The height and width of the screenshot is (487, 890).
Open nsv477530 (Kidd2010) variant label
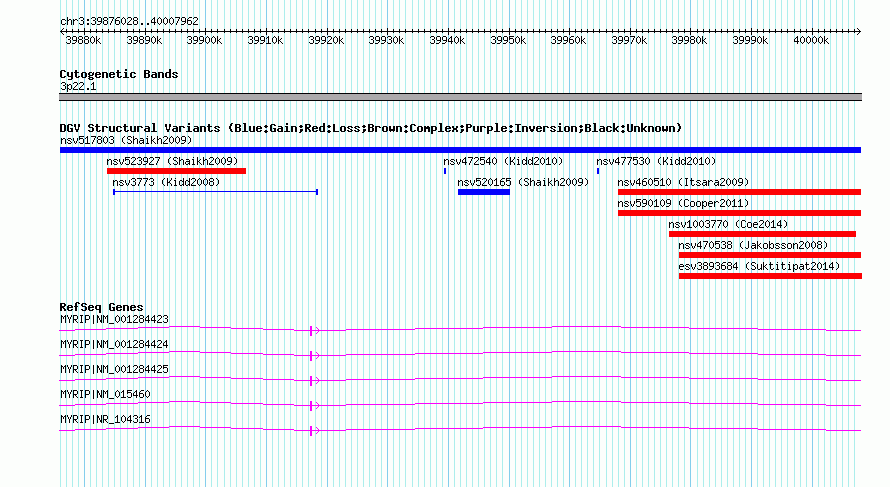[x=656, y=161]
